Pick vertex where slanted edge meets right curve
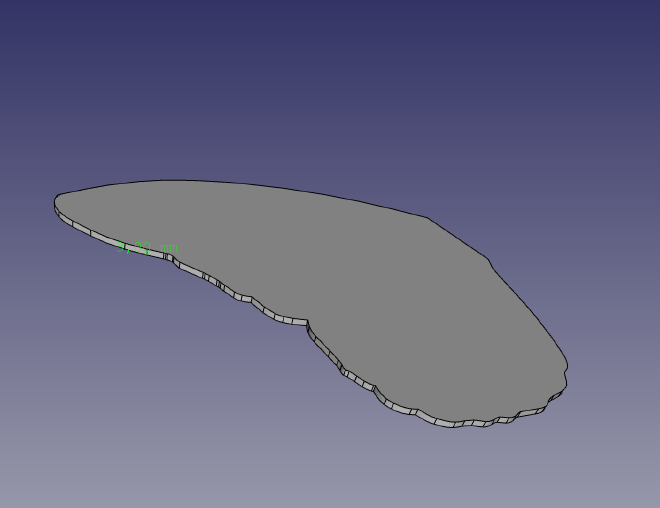 pyautogui.click(x=489, y=259)
